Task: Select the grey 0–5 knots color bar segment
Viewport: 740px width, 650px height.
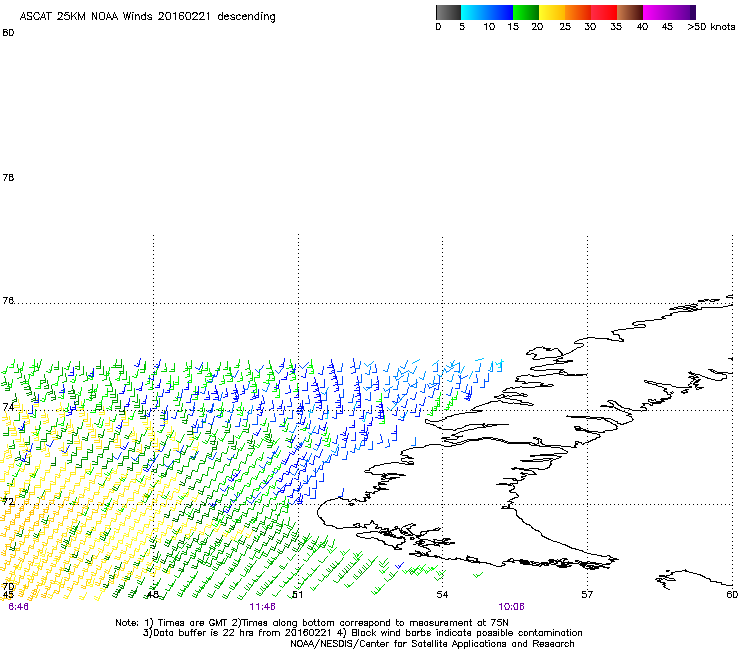Action: (448, 12)
